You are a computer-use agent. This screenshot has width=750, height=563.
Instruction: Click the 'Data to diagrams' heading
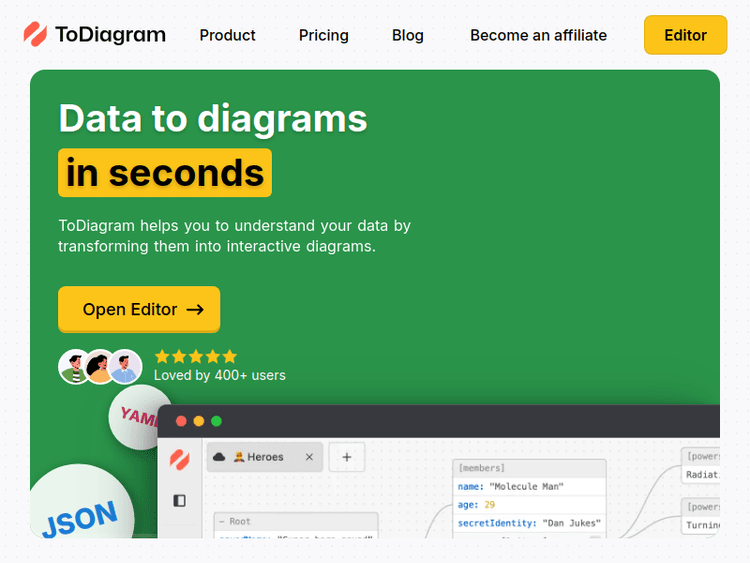213,118
